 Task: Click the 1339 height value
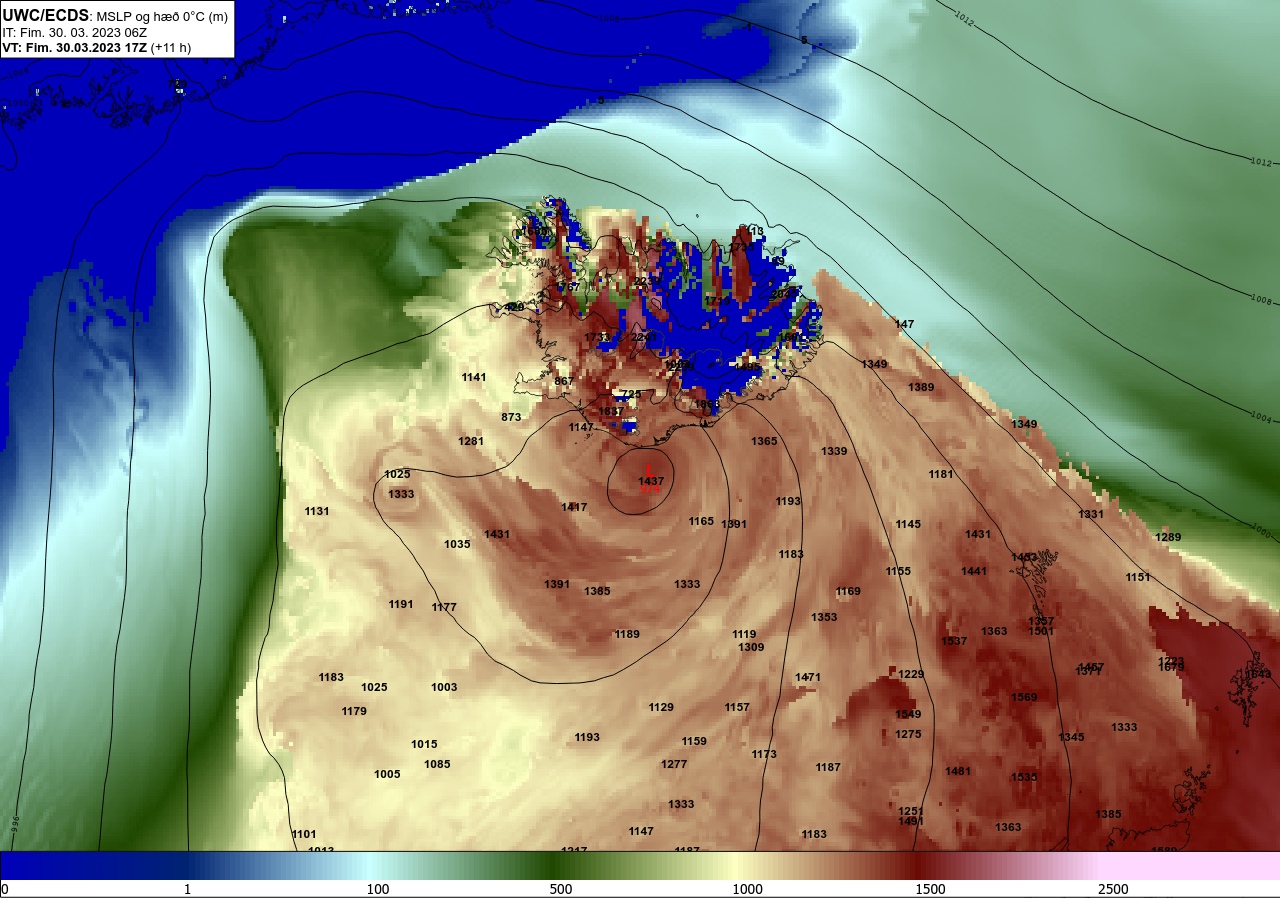pyautogui.click(x=834, y=451)
